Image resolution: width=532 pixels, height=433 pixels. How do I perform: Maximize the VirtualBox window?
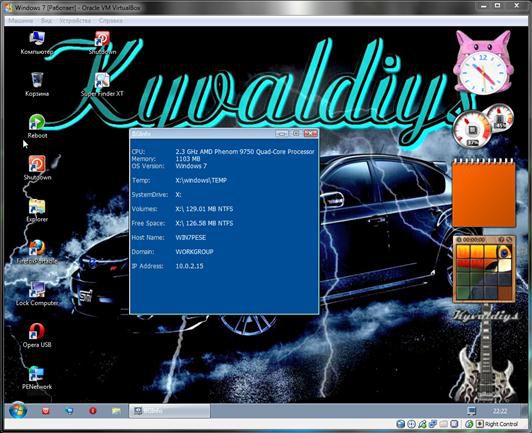click(x=498, y=5)
